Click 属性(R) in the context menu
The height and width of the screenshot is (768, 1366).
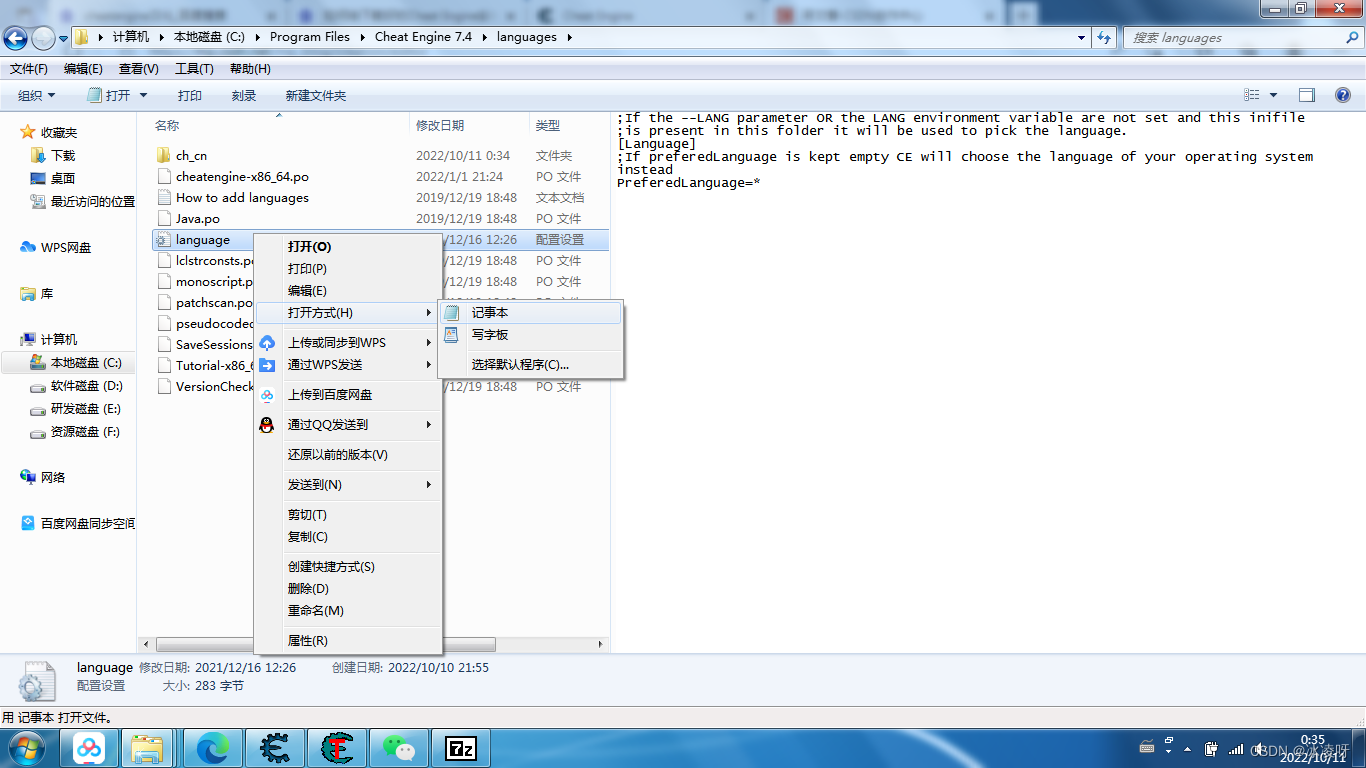click(348, 641)
